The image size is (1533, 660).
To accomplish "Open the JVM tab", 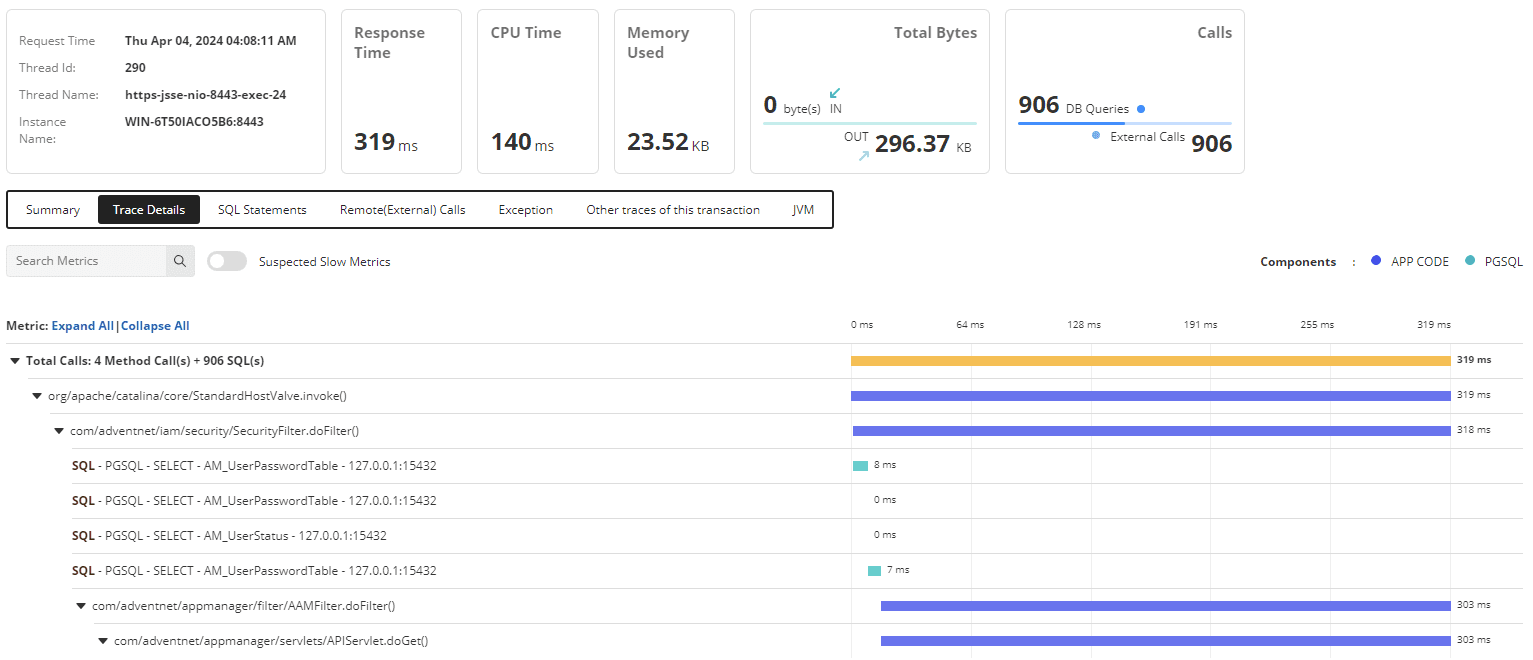I will 803,210.
